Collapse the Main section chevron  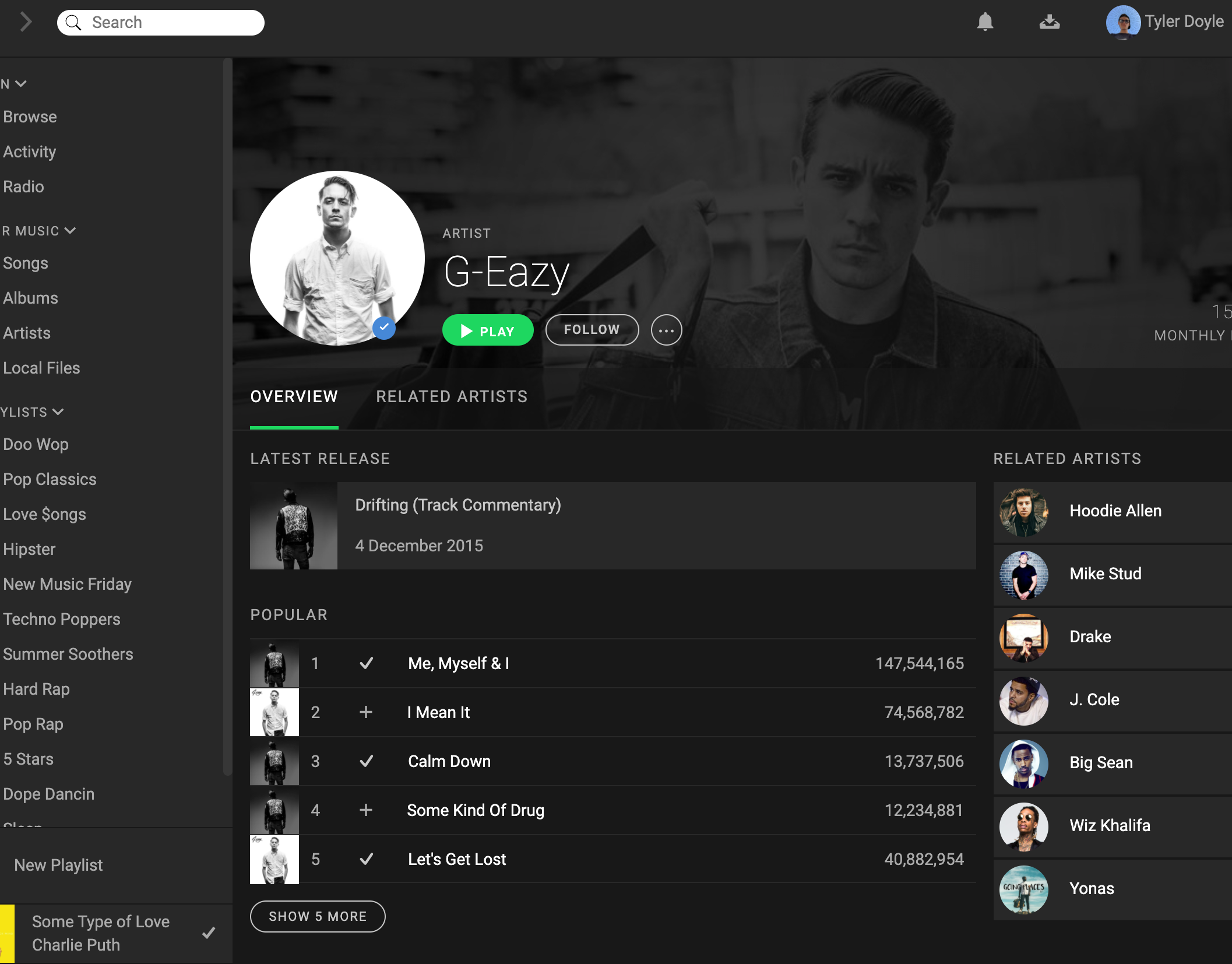[x=21, y=84]
